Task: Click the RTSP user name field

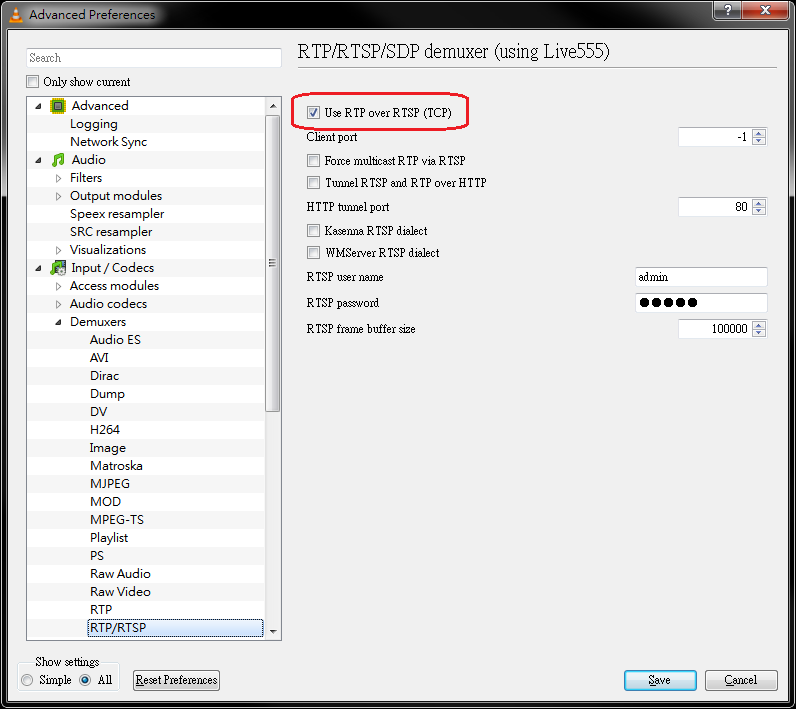Action: [x=700, y=277]
